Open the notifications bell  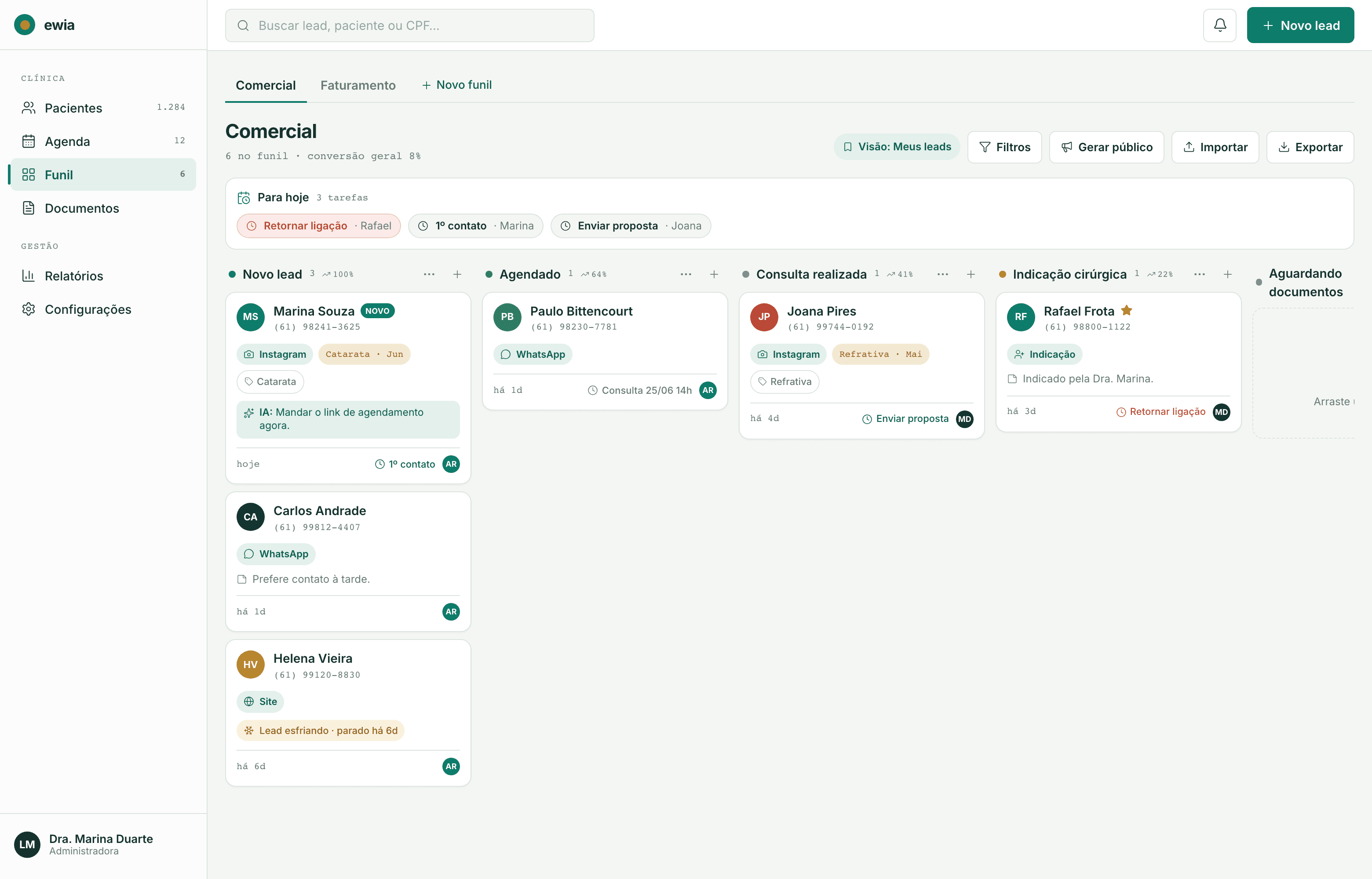pos(1219,25)
